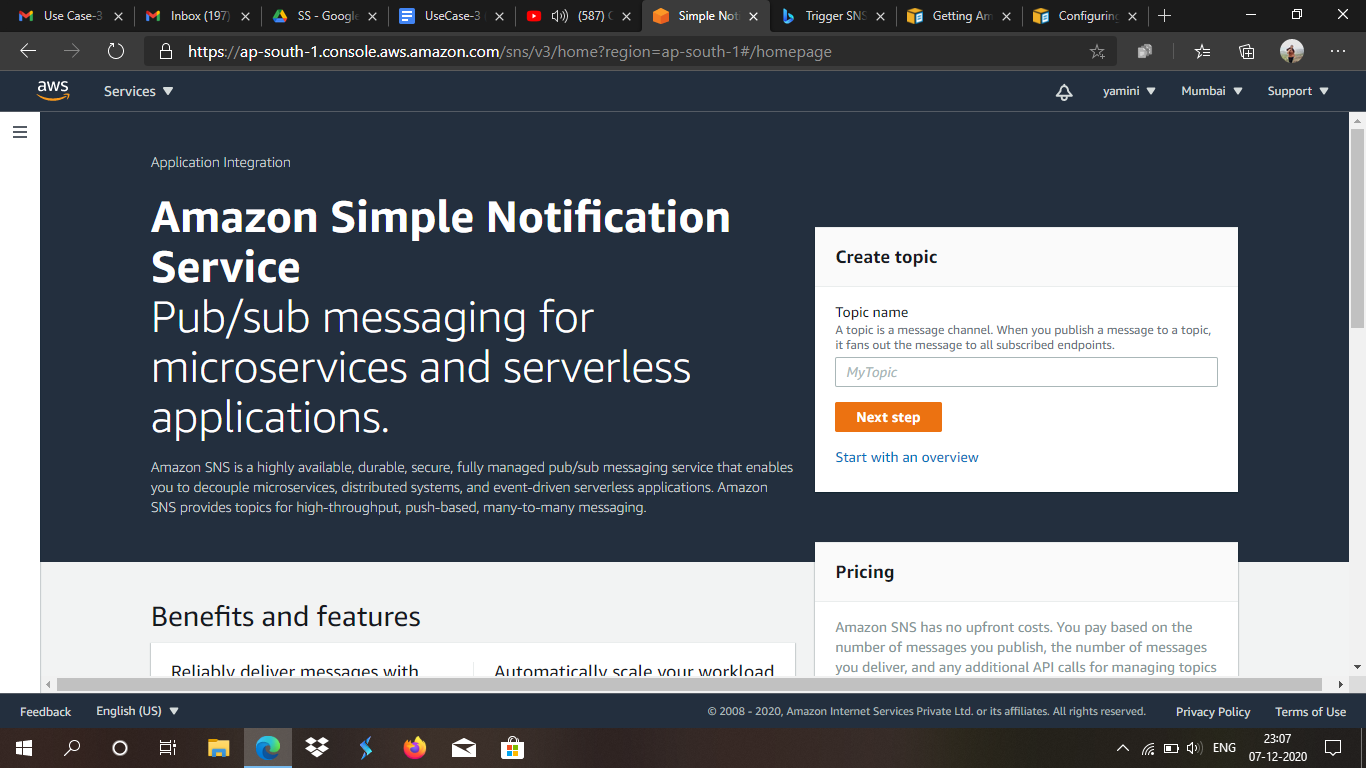Screen dimensions: 1366x768
Task: Open Start with an overview link
Action: (x=907, y=457)
